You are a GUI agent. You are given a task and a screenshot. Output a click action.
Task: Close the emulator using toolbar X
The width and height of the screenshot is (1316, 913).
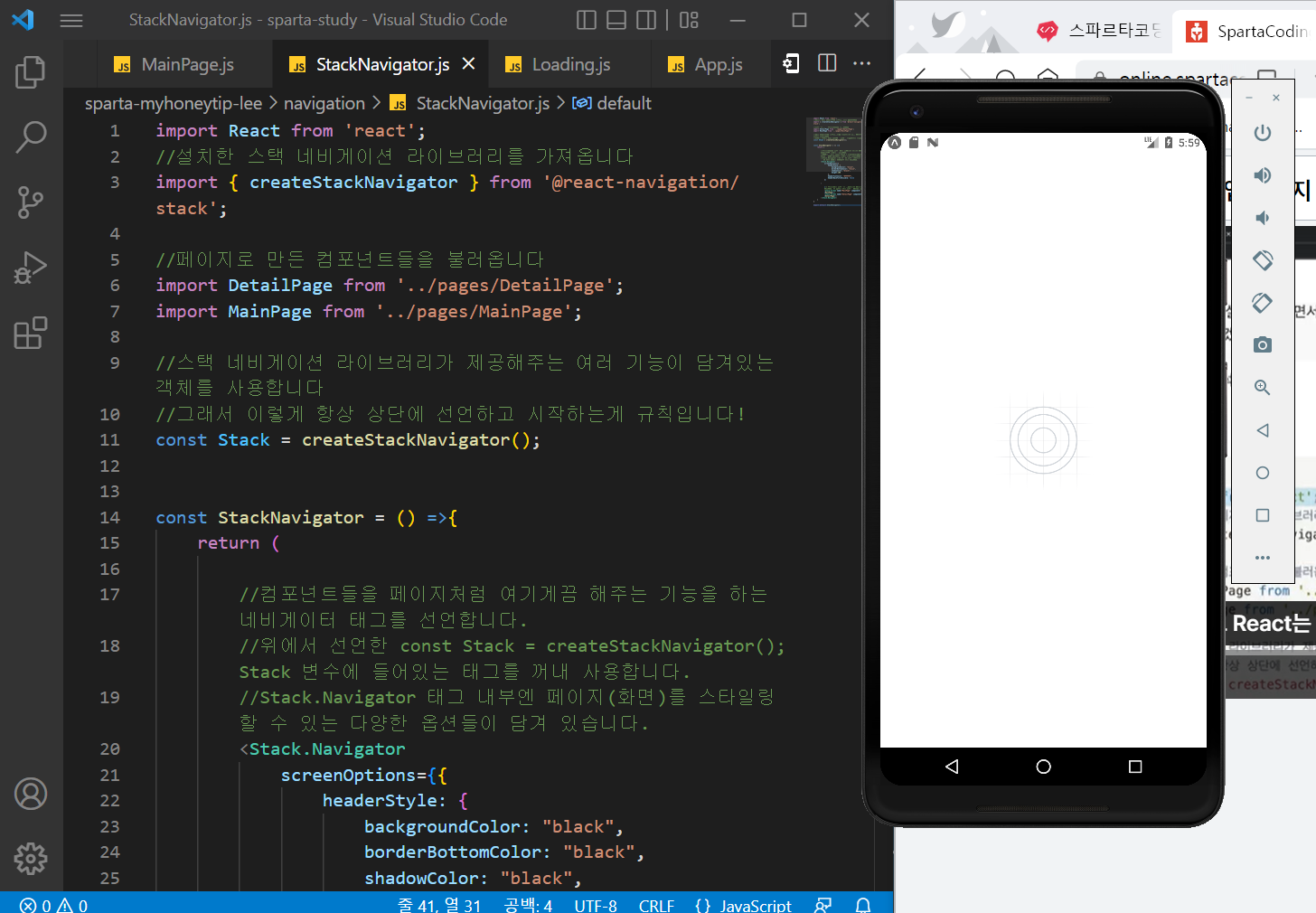click(x=1276, y=98)
